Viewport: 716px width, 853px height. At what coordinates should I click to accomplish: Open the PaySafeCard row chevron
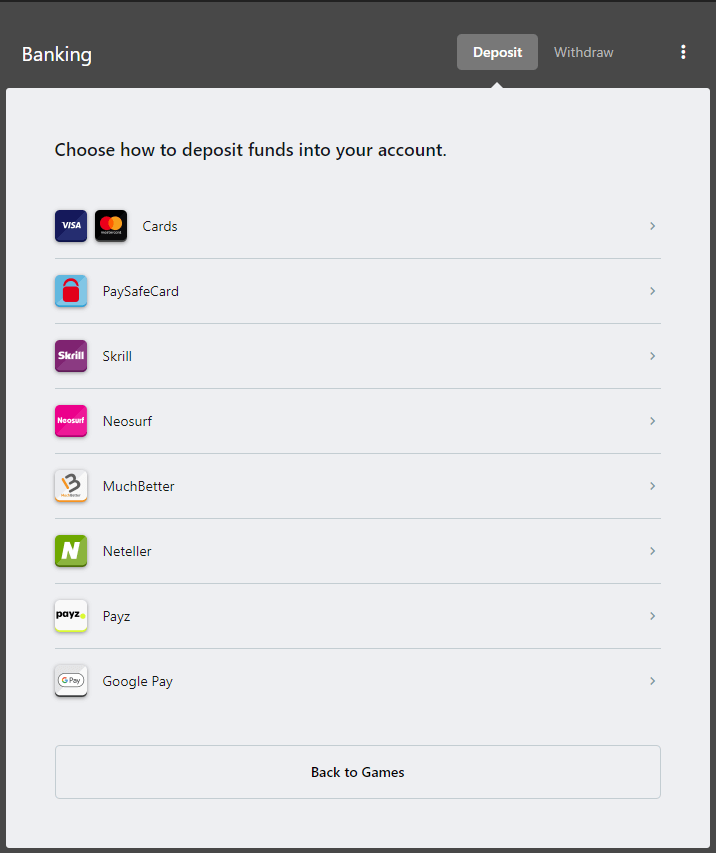652,291
